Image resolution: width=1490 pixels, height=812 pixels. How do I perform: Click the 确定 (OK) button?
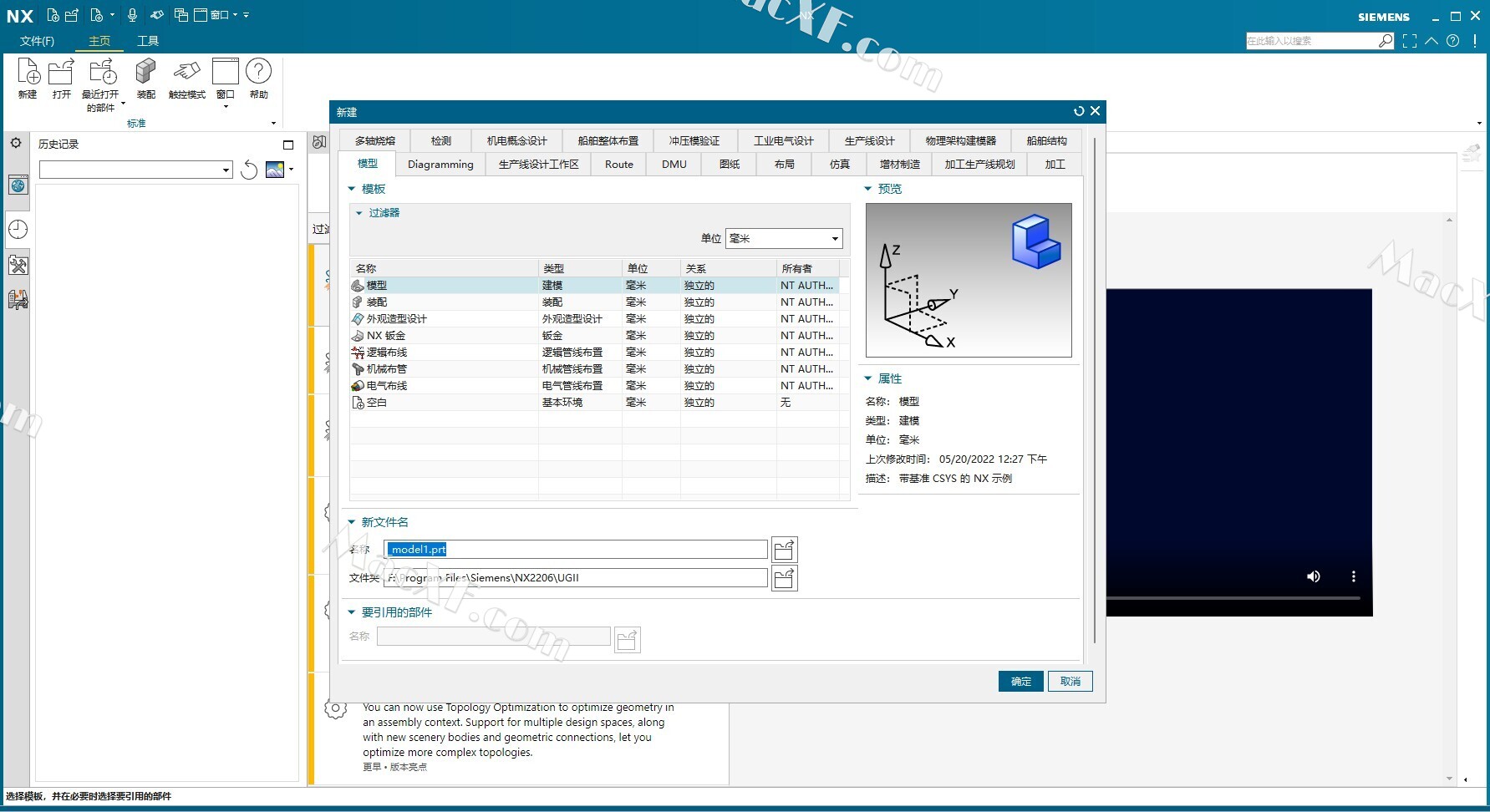pyautogui.click(x=1021, y=682)
